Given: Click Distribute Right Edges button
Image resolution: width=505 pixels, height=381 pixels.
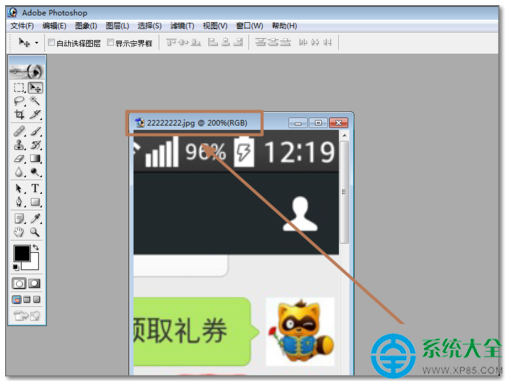Looking at the screenshot, I should click(x=327, y=42).
